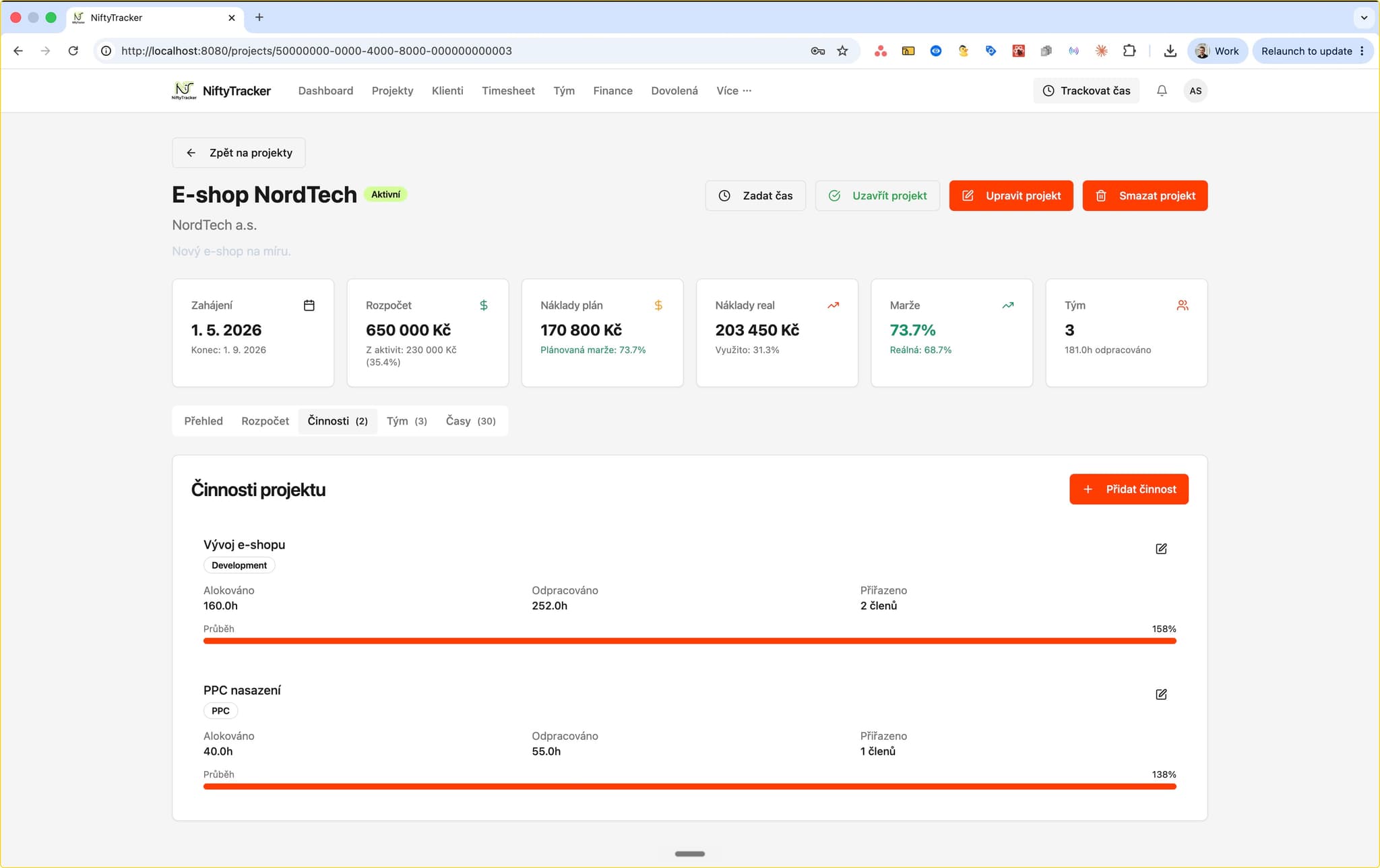
Task: Click the 252.0h odpracováno value
Action: tap(550, 605)
